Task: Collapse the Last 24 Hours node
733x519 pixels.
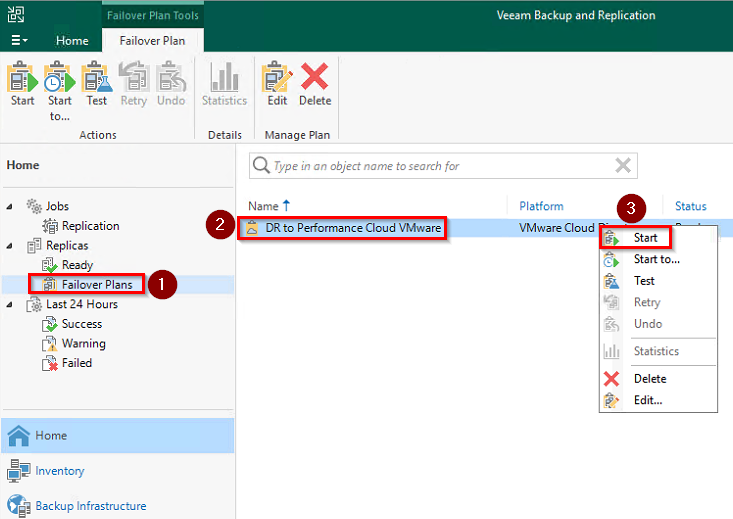Action: click(x=10, y=304)
